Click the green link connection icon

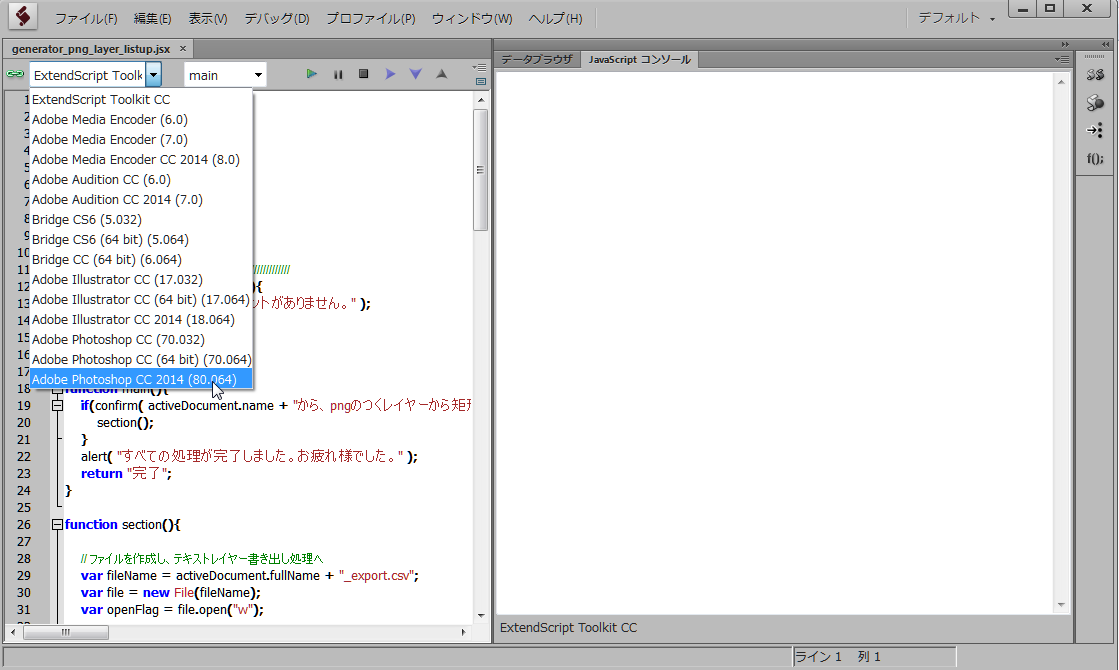pos(15,74)
